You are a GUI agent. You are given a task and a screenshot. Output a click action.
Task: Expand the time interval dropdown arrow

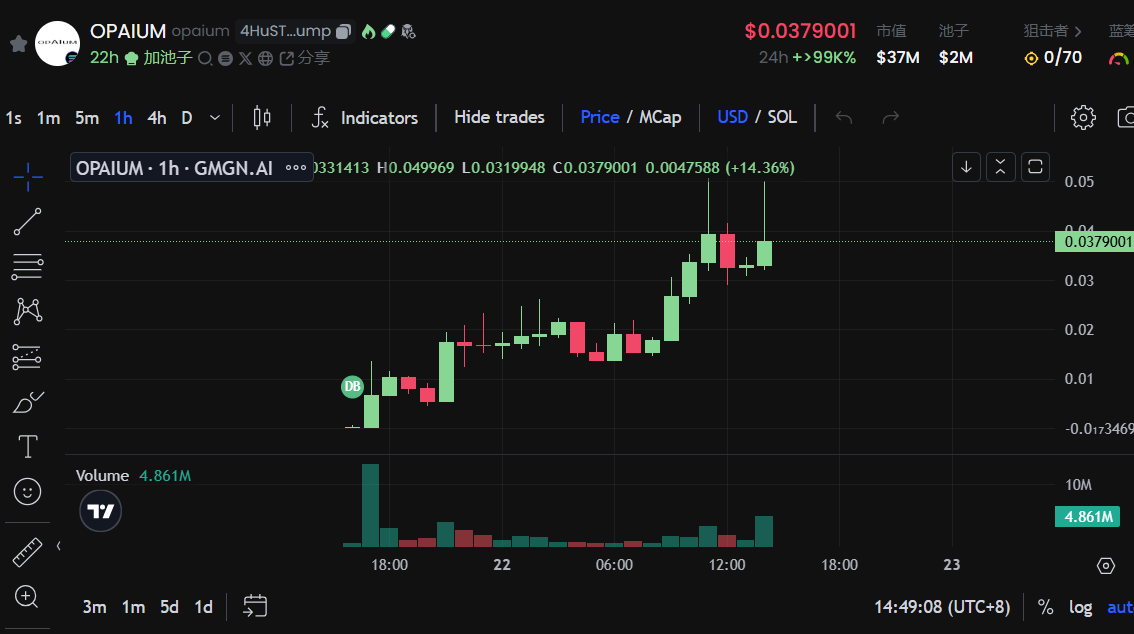[x=215, y=118]
